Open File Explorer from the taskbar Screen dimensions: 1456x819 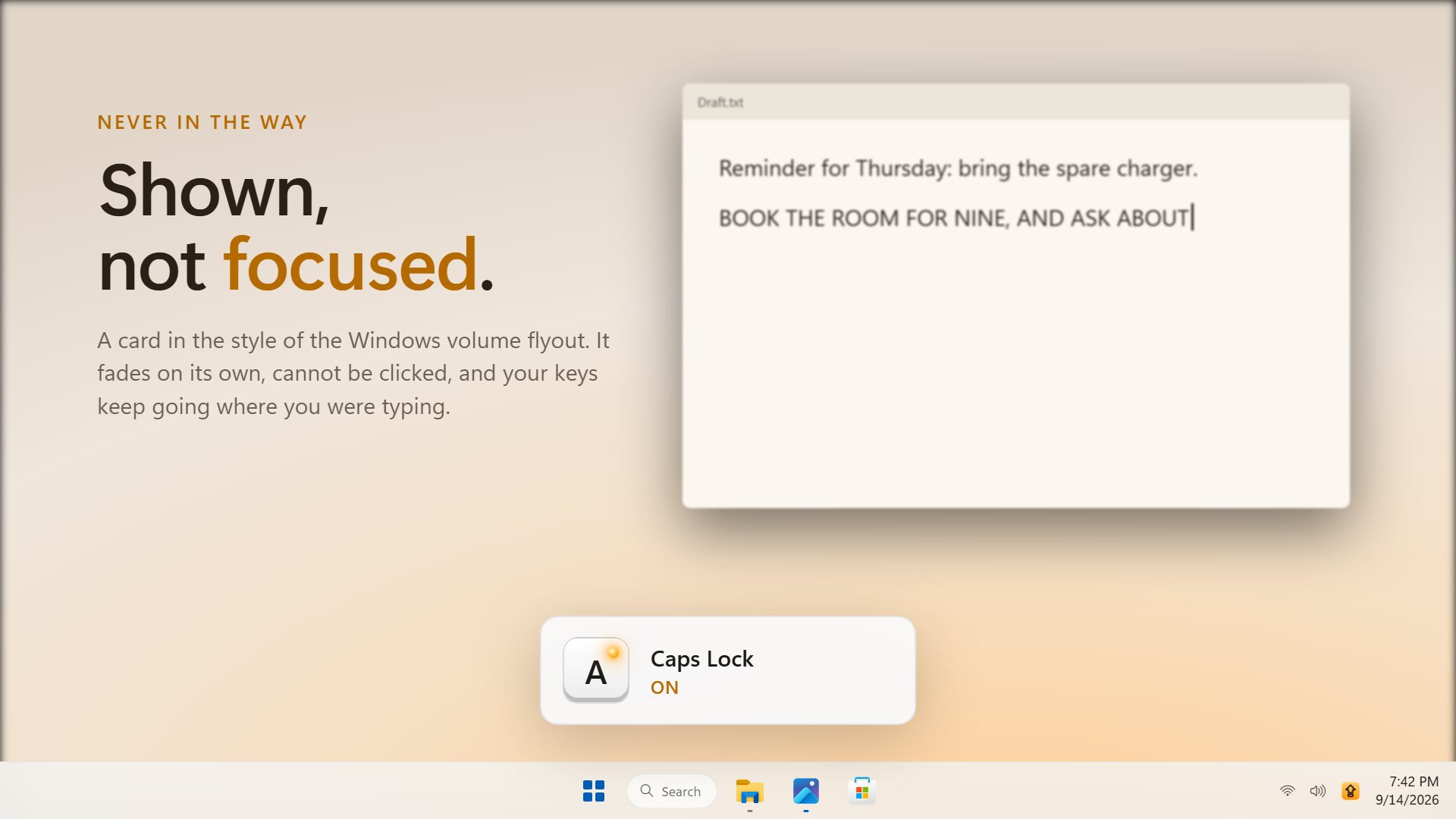point(749,791)
